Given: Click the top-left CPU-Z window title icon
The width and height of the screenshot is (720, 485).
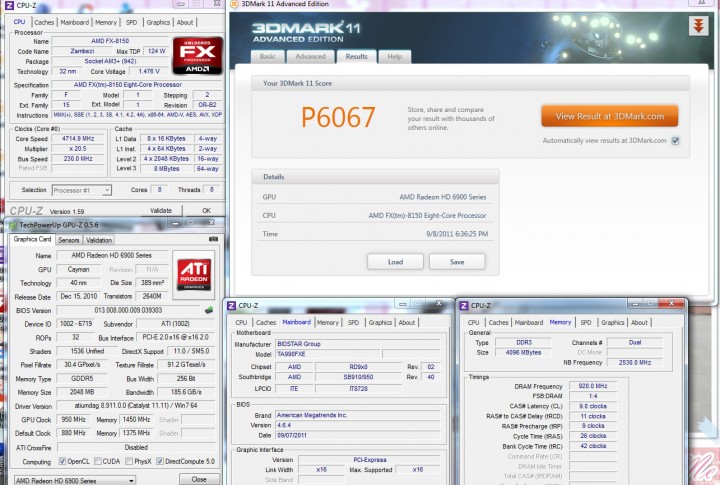Looking at the screenshot, I should [9, 6].
